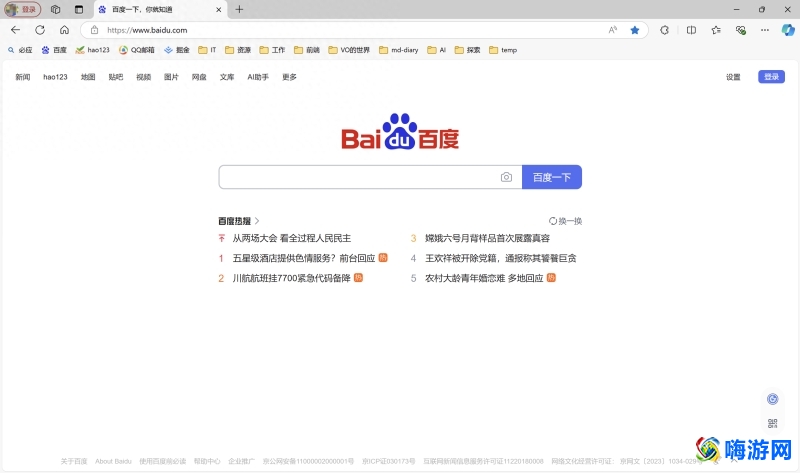800x473 pixels.
Task: Open read aloud icon in address bar
Action: (x=613, y=30)
